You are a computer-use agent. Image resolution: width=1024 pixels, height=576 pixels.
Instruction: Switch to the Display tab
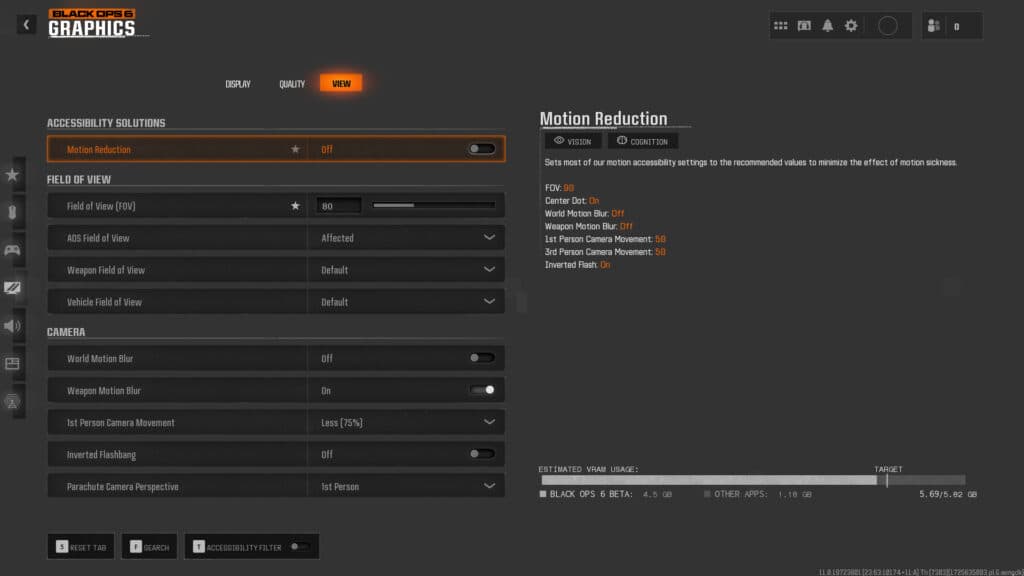(x=238, y=84)
